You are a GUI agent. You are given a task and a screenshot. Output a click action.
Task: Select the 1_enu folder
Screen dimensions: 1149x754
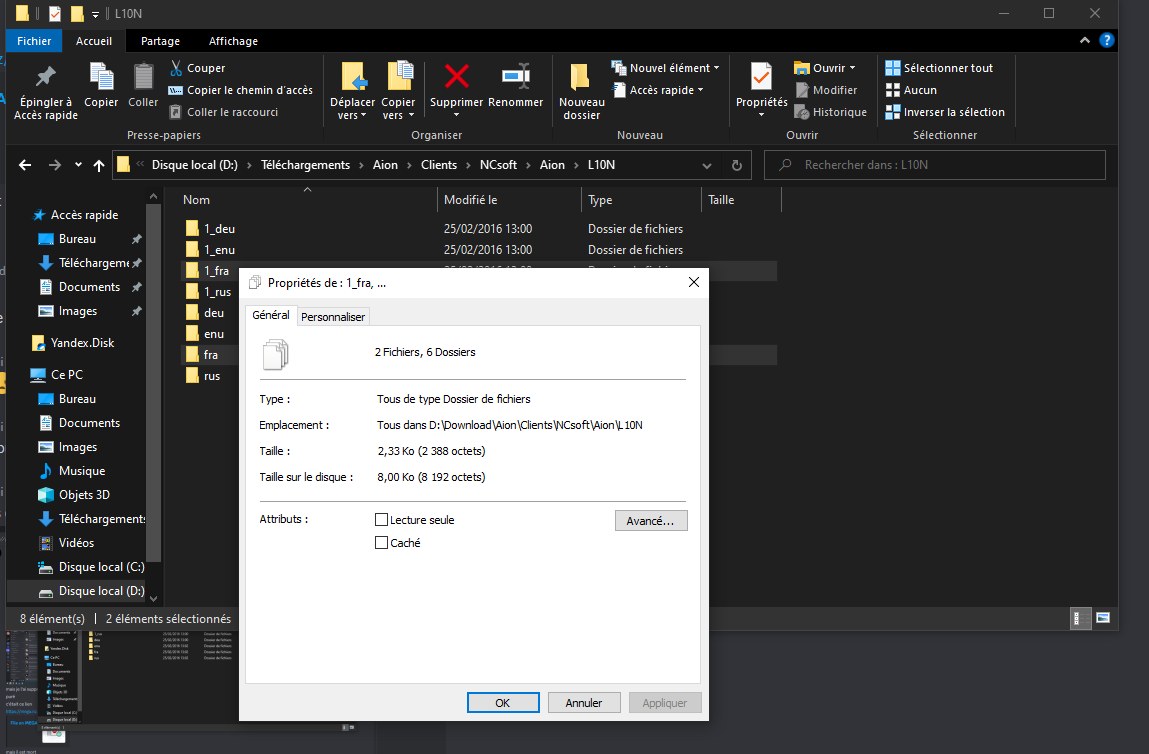click(x=479, y=250)
